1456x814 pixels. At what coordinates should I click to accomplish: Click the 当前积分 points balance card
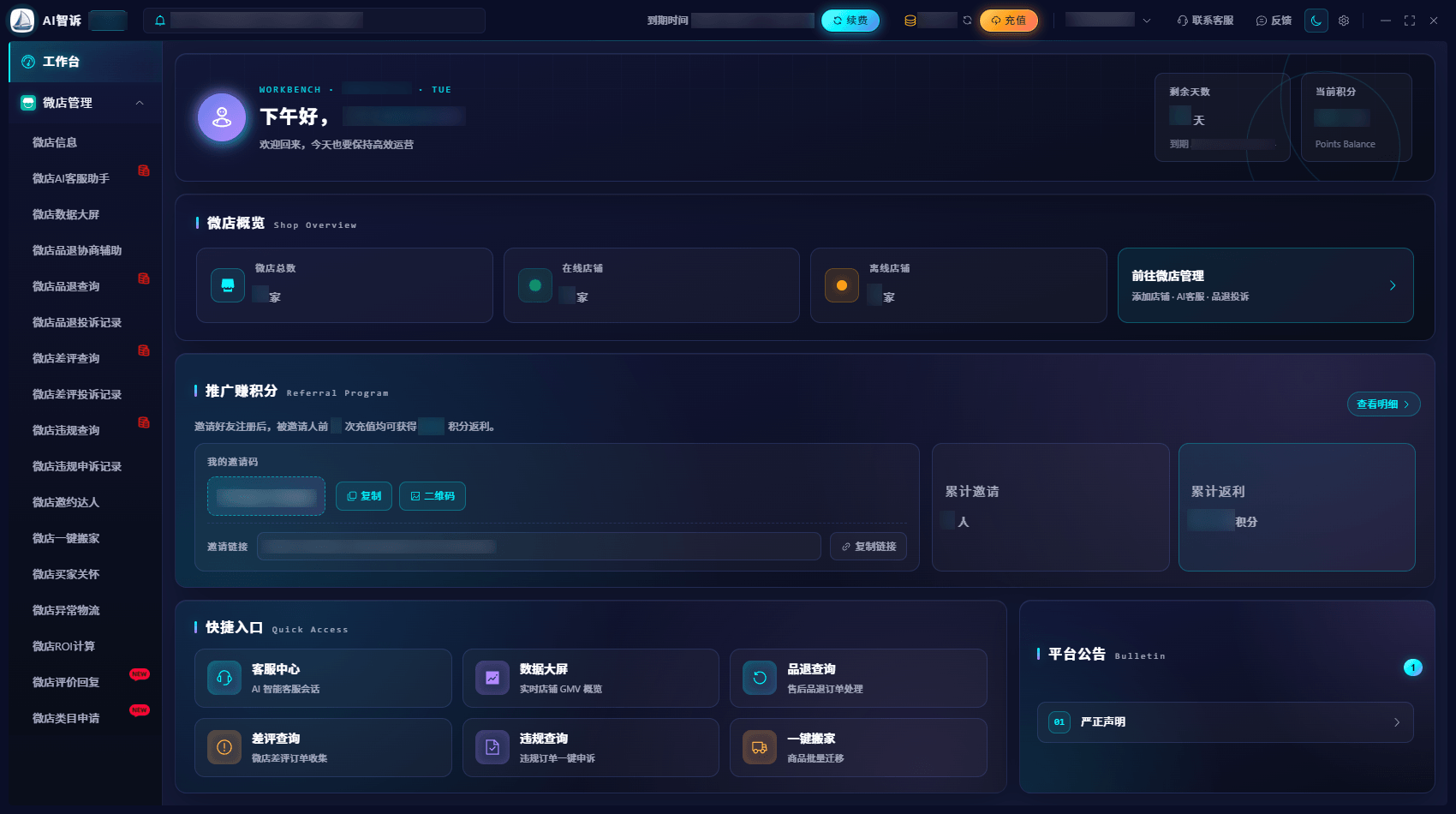tap(1357, 117)
